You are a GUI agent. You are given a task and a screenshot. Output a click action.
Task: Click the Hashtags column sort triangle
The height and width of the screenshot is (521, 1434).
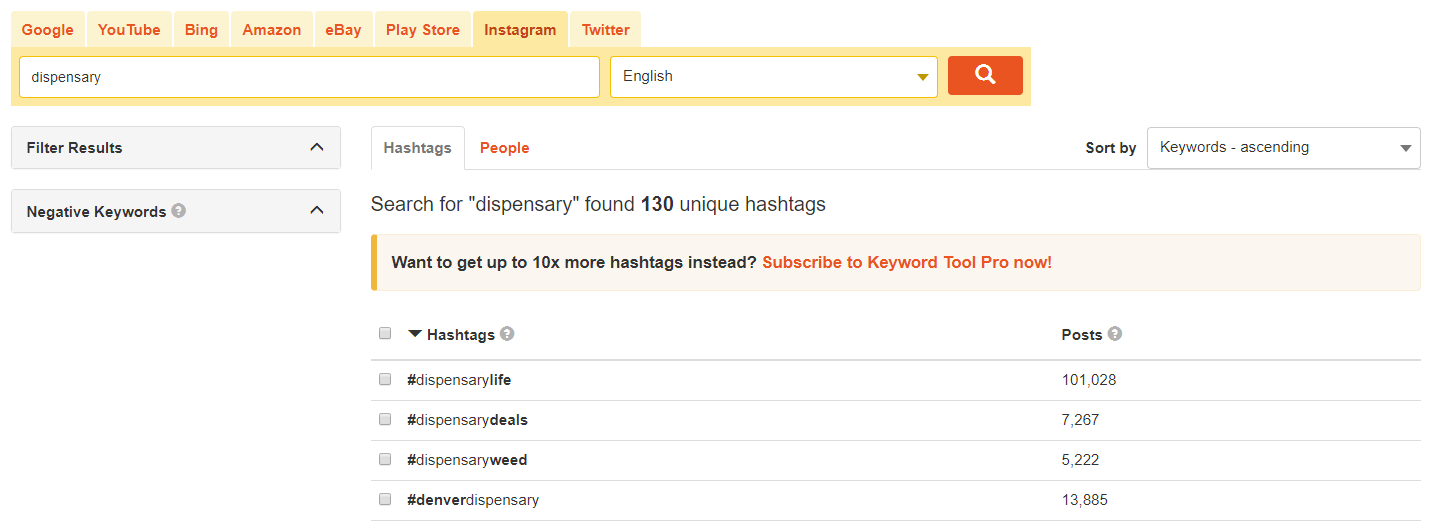click(x=415, y=334)
